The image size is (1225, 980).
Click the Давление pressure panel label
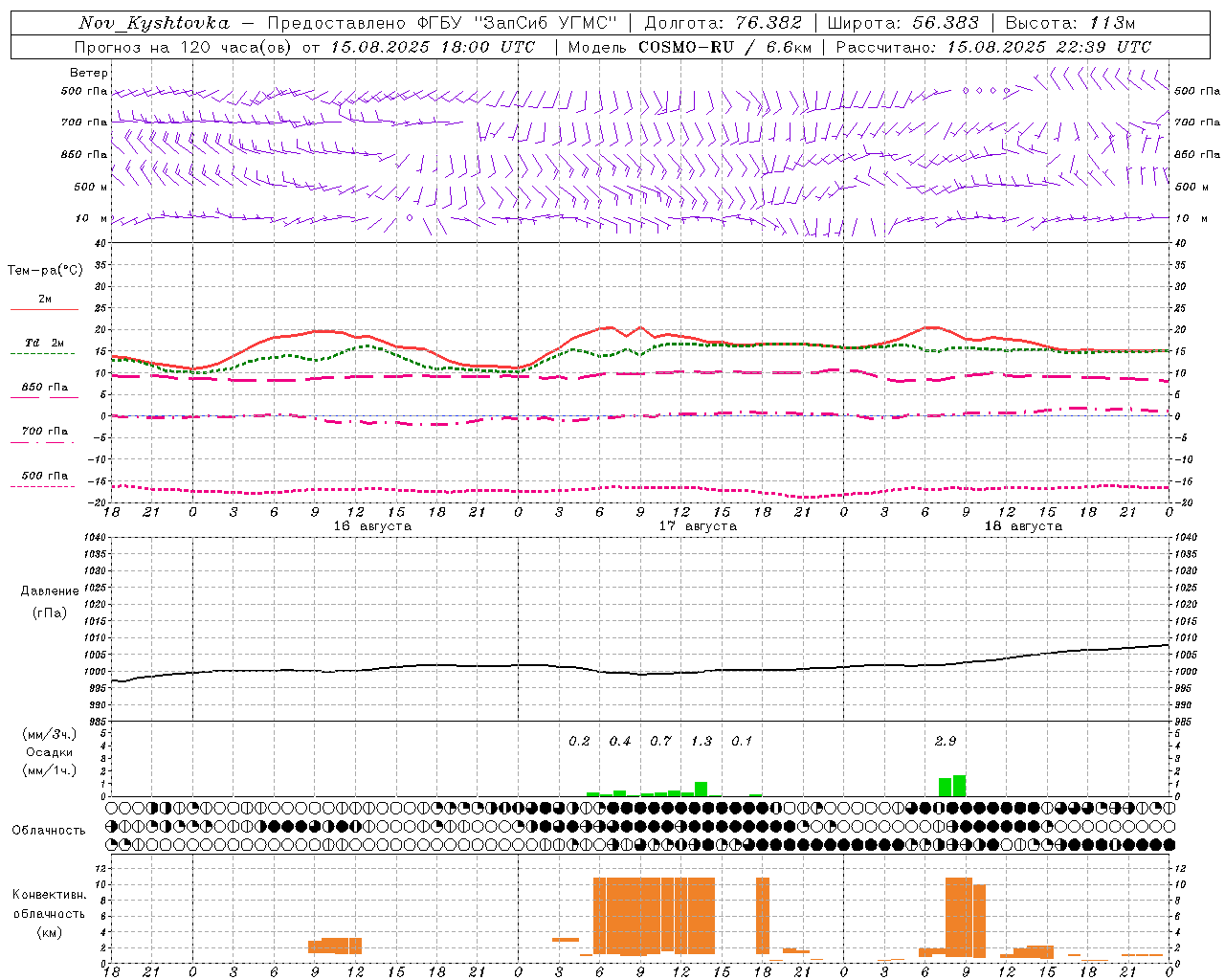pos(49,591)
